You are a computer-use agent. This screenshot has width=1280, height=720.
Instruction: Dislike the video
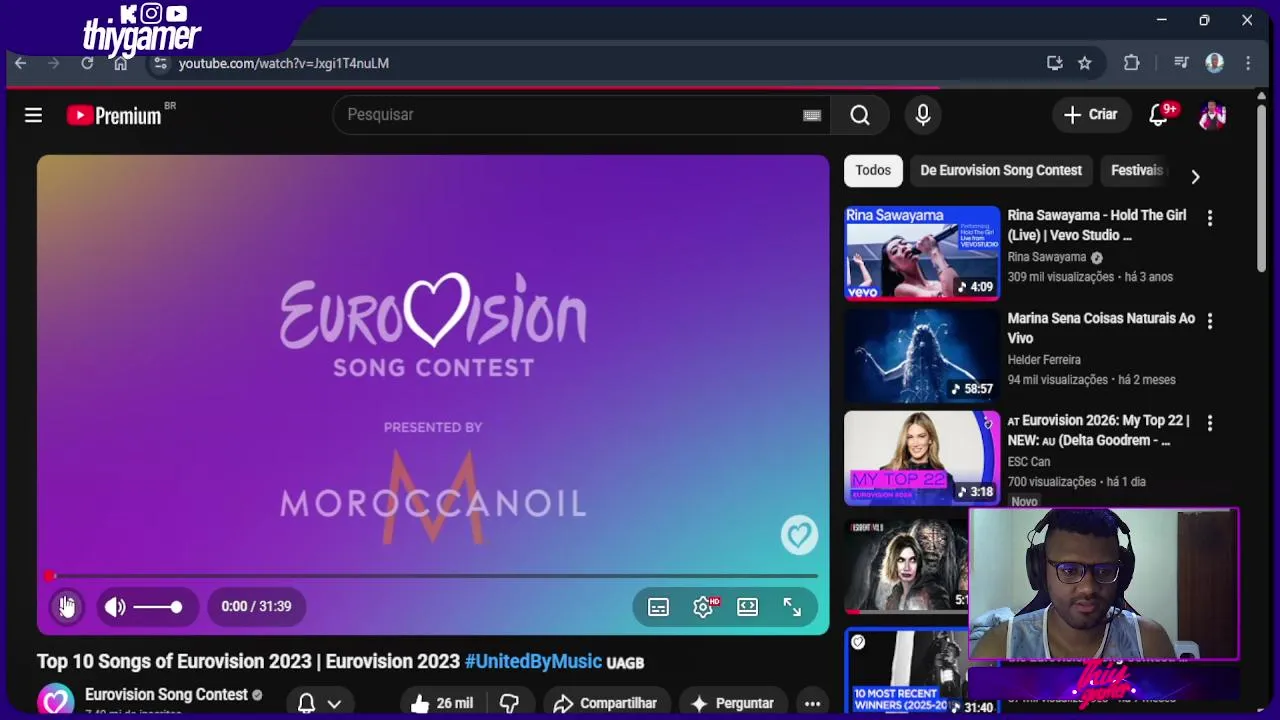click(x=509, y=704)
